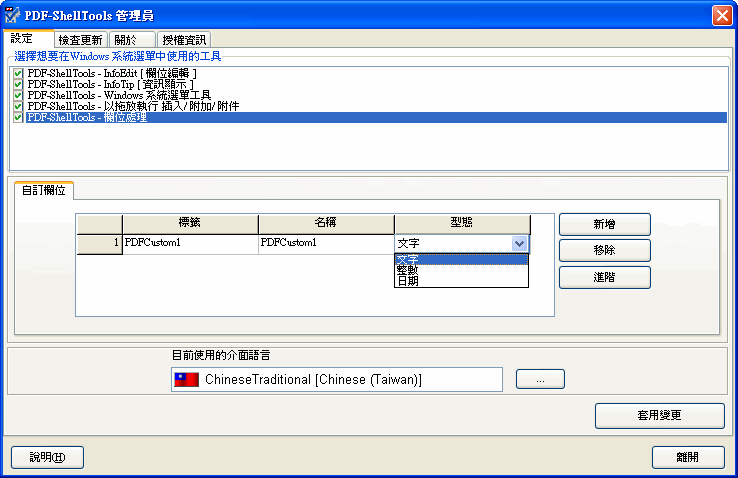Select the 自訂欄位 tab
Screen dimensions: 738x478
click(44, 190)
